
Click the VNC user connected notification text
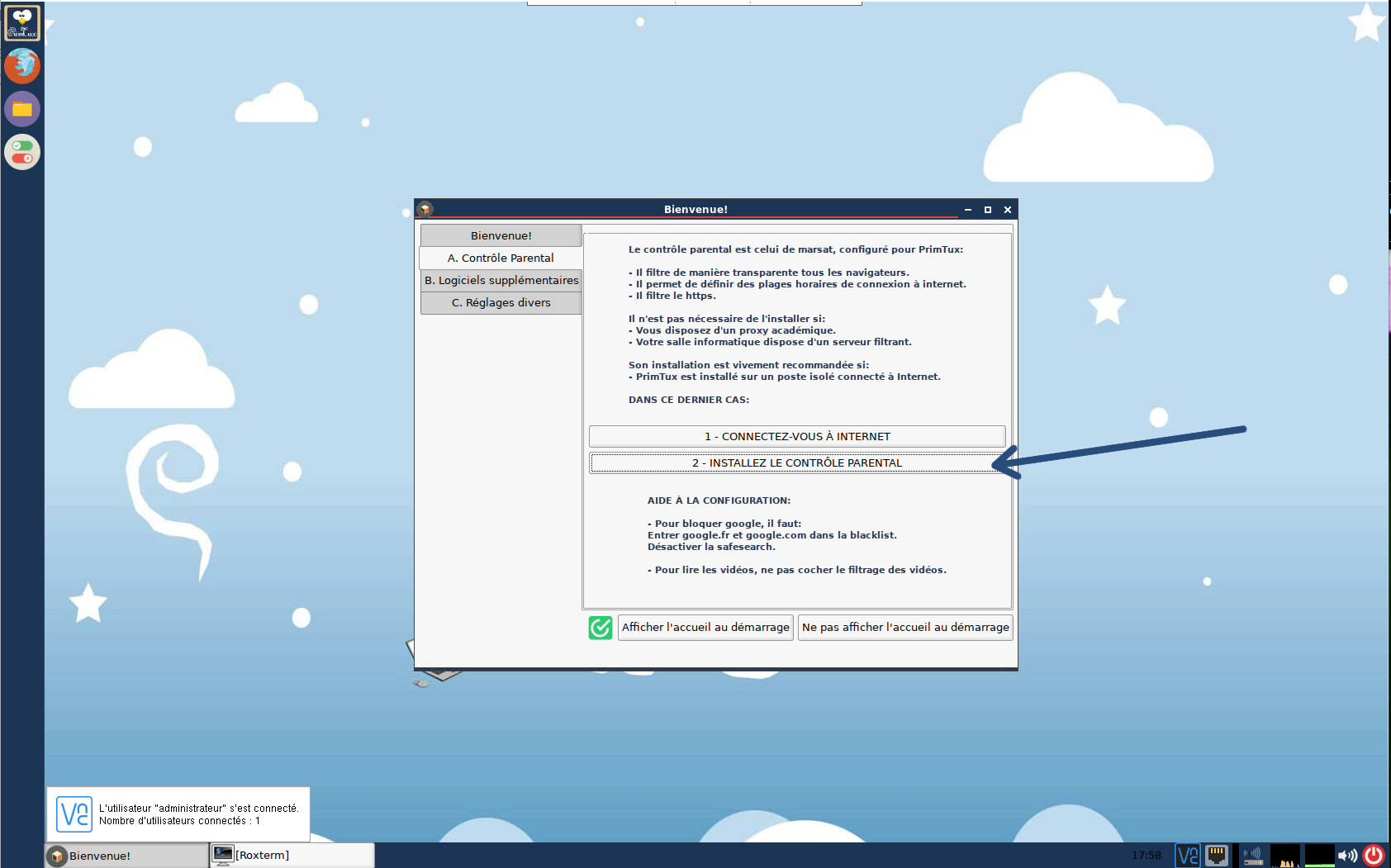[198, 814]
